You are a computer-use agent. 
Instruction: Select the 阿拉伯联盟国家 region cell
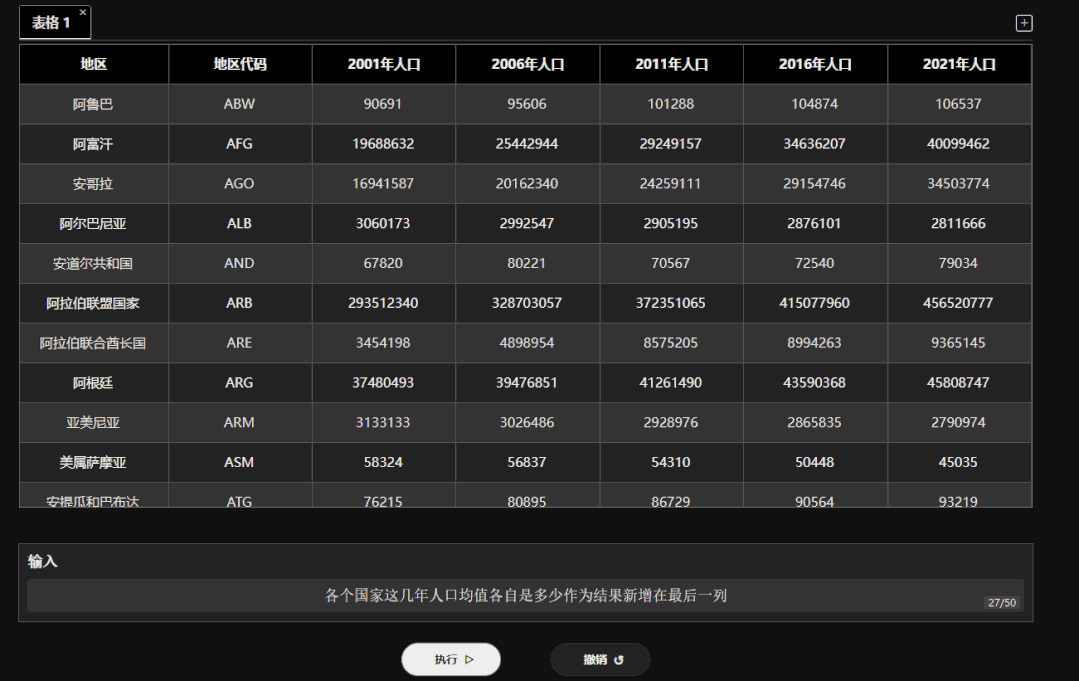94,304
